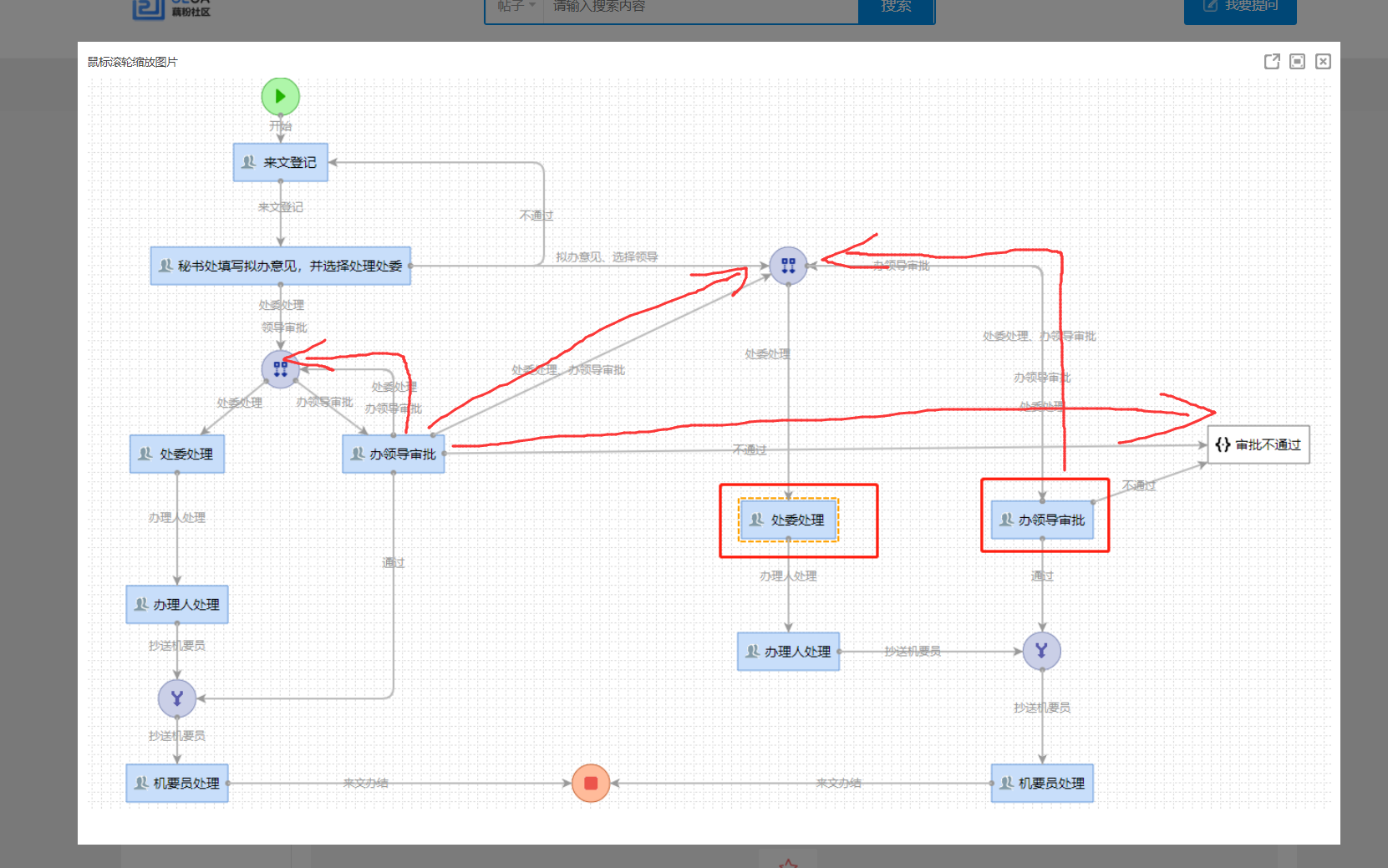Click the 审批不通过 script node

(1258, 444)
